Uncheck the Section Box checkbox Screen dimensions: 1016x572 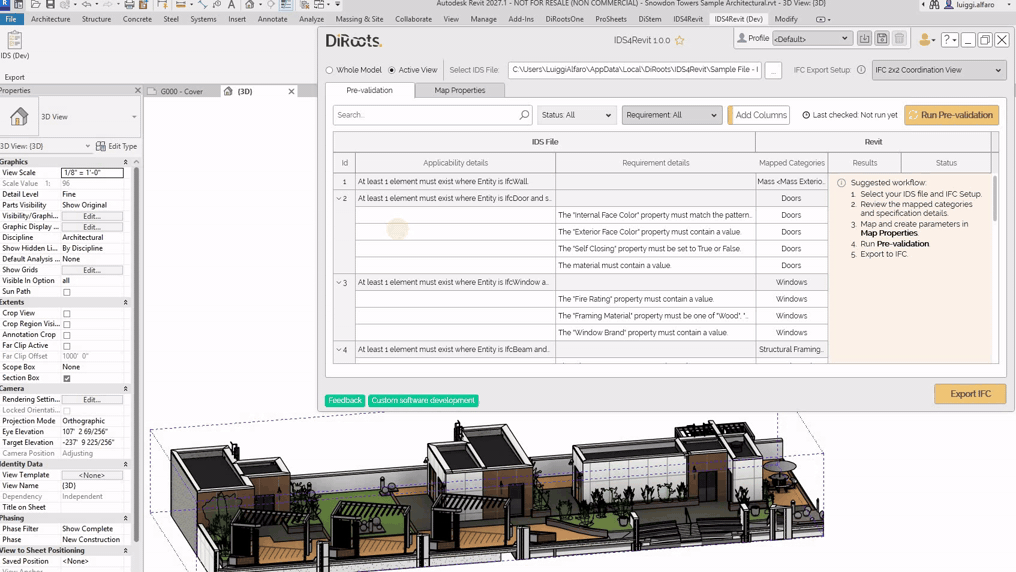[67, 378]
